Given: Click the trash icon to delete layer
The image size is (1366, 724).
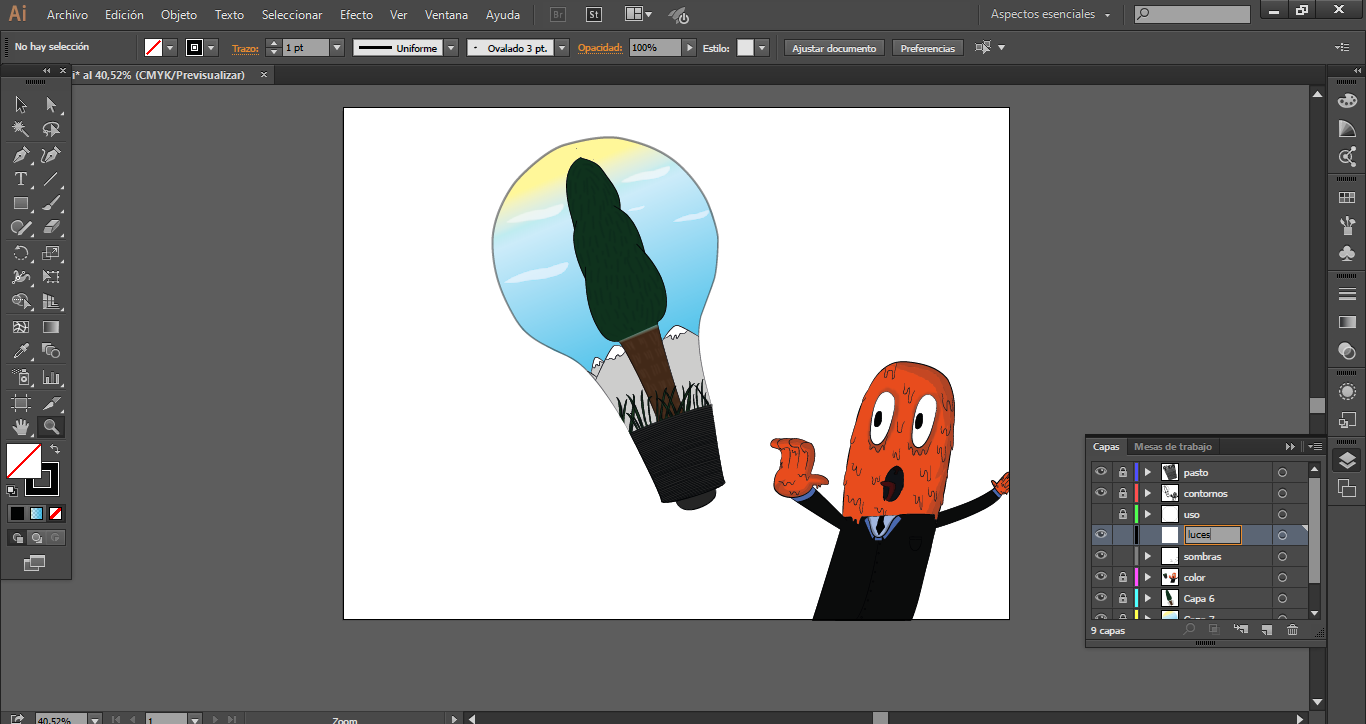Looking at the screenshot, I should tap(1292, 630).
